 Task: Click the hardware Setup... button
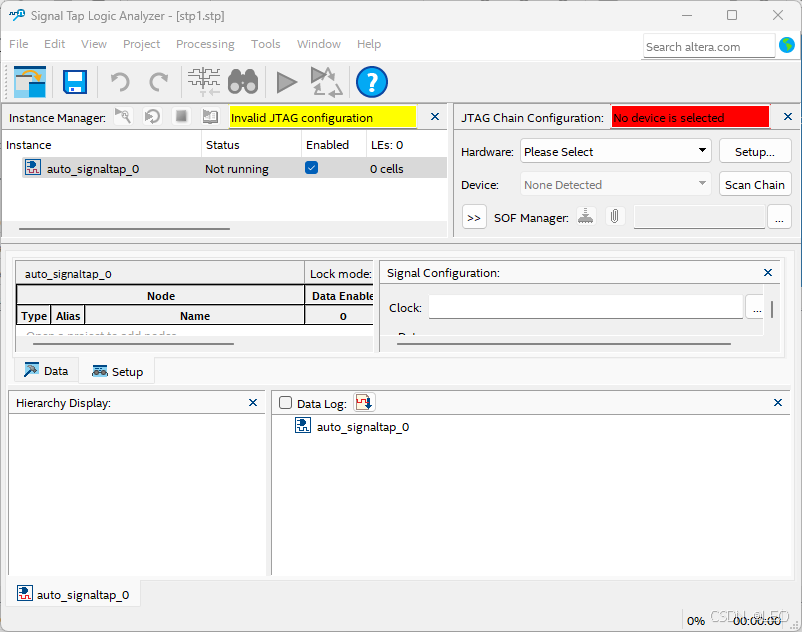[x=755, y=152]
